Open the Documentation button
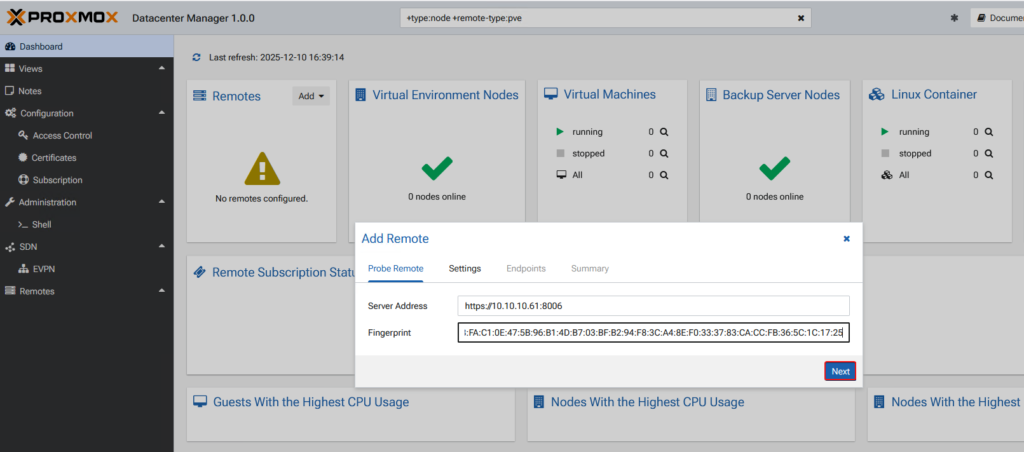1024x452 pixels. point(996,18)
